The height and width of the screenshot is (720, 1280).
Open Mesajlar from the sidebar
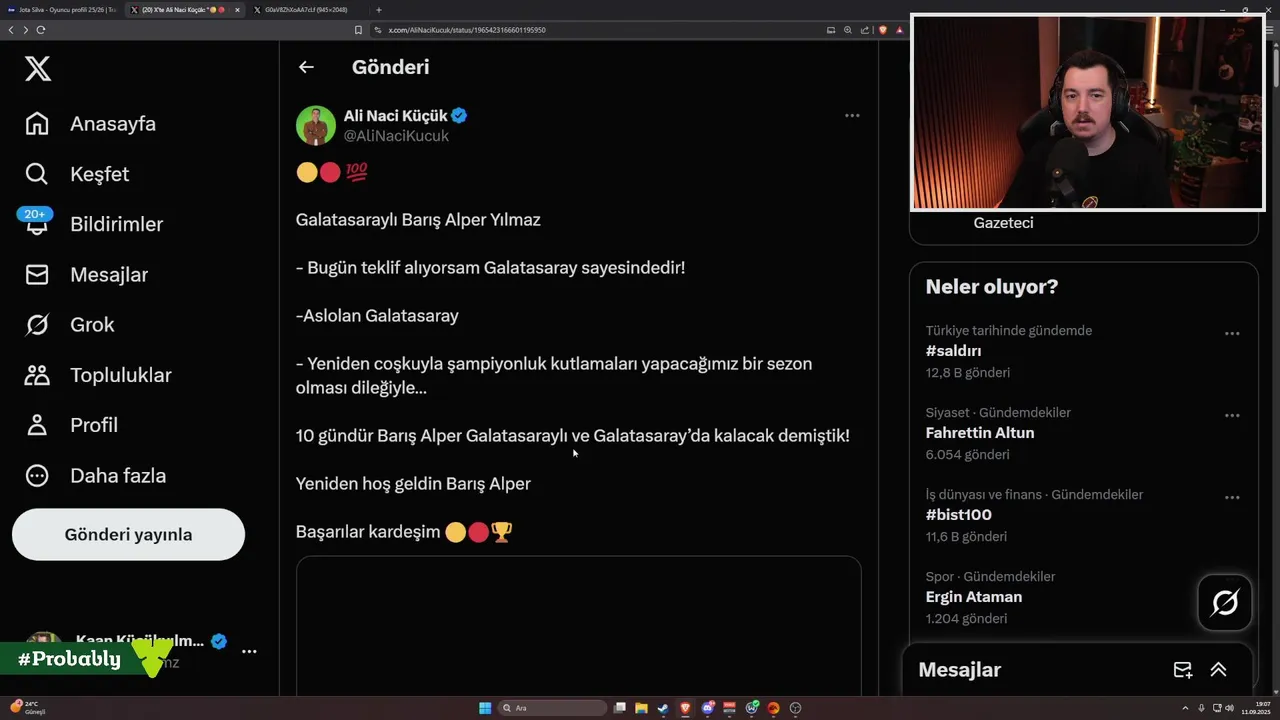click(86, 274)
